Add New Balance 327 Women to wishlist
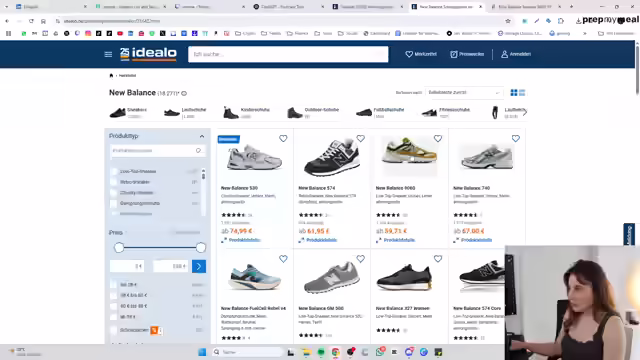This screenshot has height=360, width=640. click(x=438, y=259)
